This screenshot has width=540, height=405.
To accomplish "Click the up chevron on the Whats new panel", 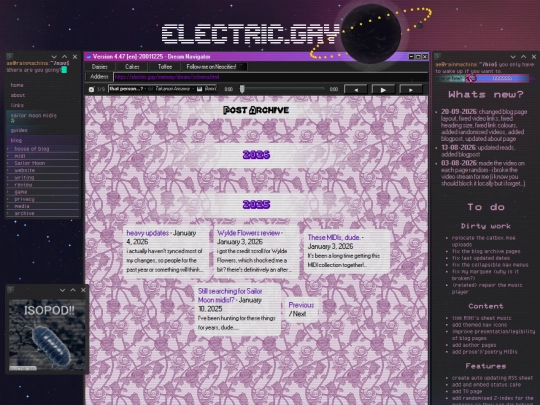I will coord(523,56).
